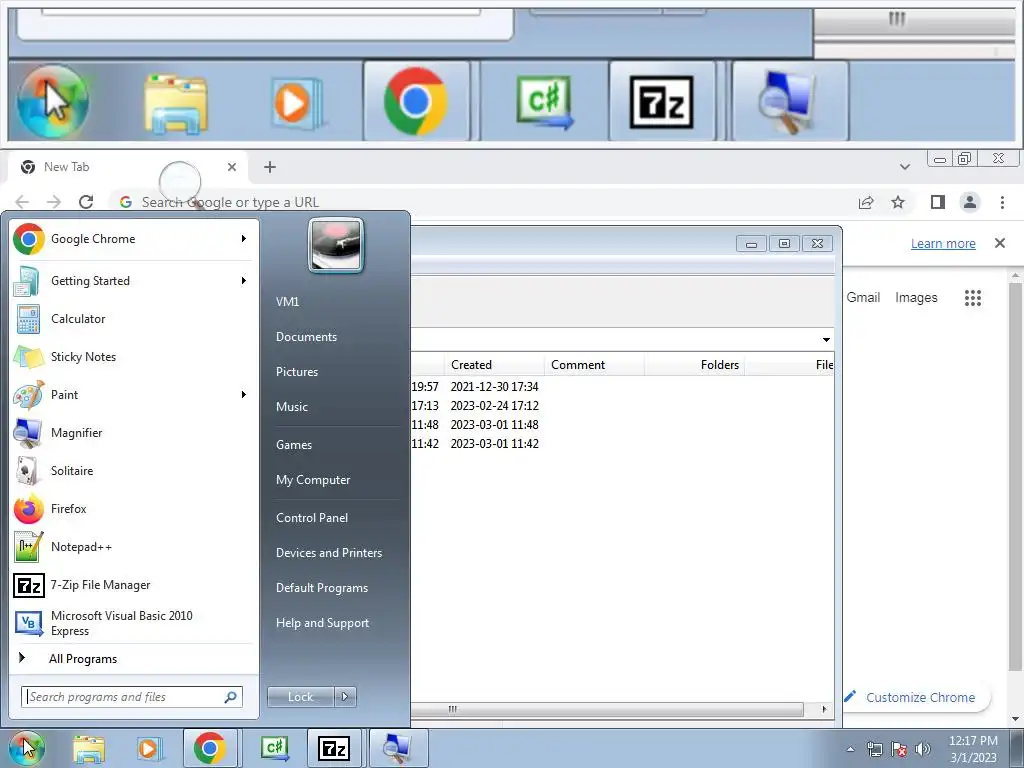Open the shutdown options arrow beside Lock

coord(345,697)
